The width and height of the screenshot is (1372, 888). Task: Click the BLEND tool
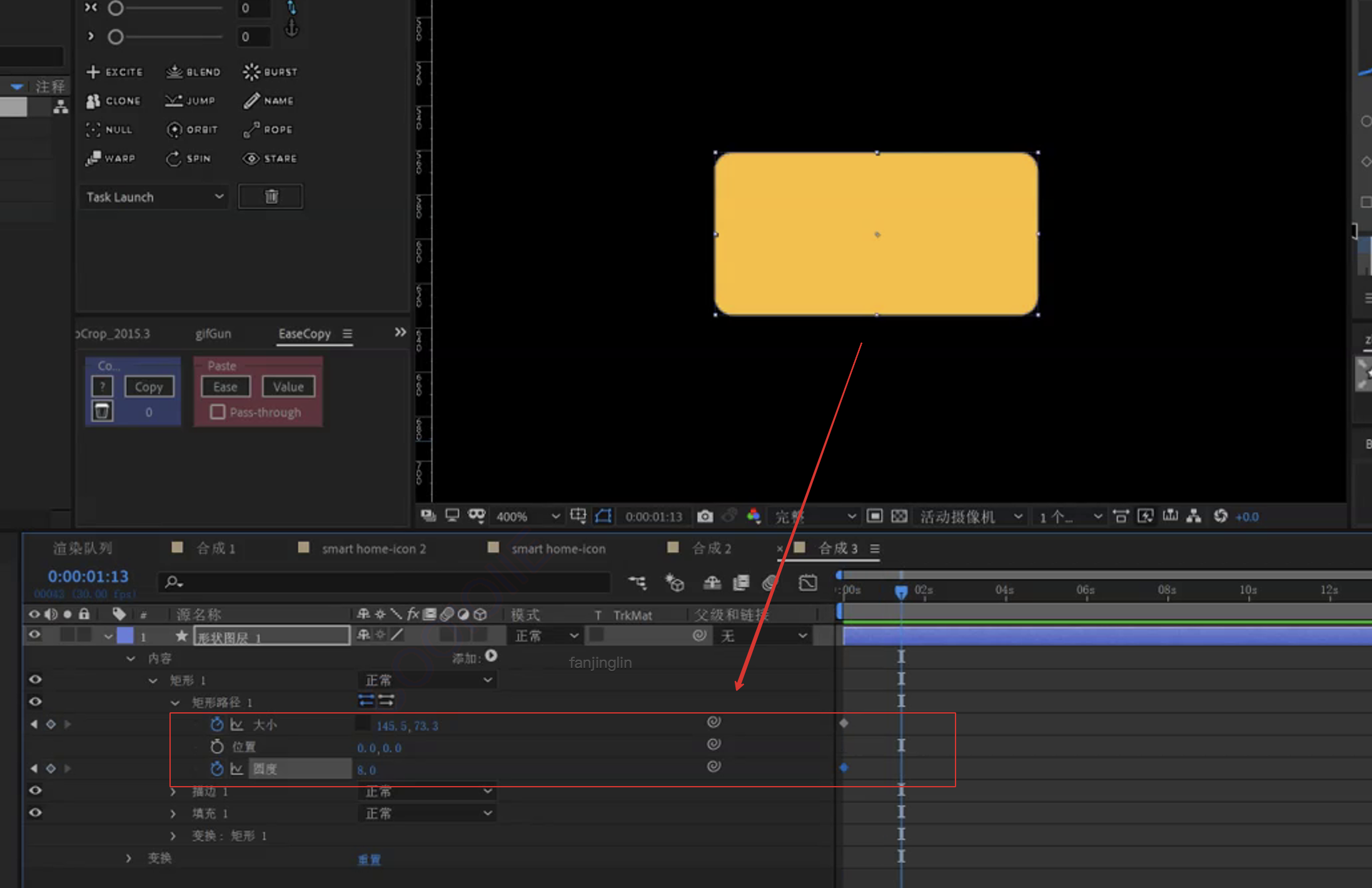pyautogui.click(x=193, y=72)
